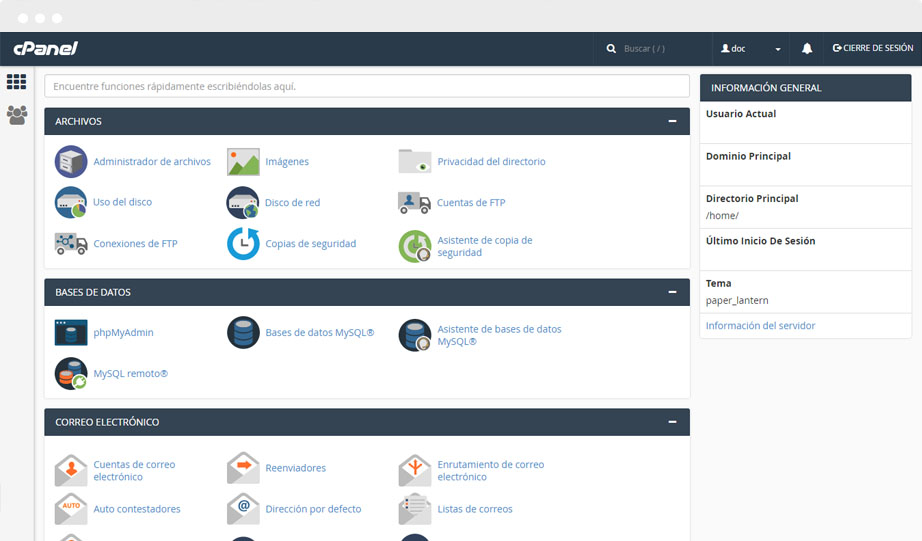Click Bases de datos MySQL link
Screen dimensions: 922x541
tap(319, 332)
